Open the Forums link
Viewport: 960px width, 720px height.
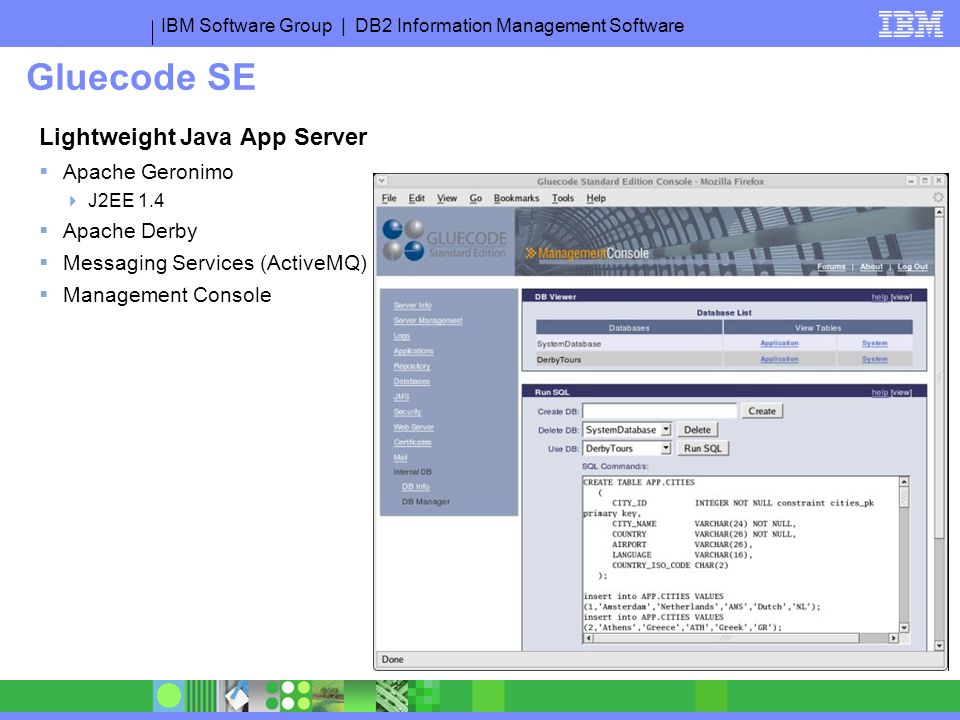(831, 266)
